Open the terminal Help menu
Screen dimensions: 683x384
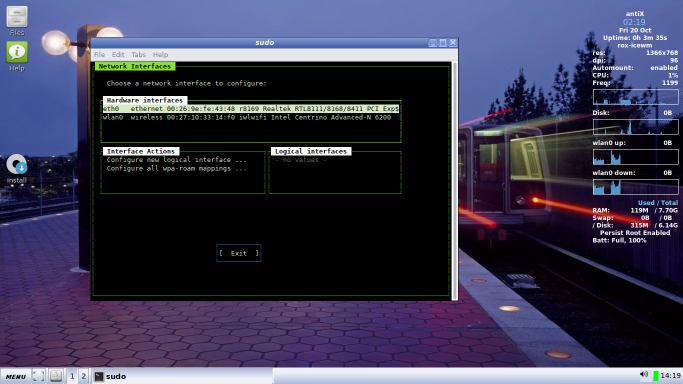pyautogui.click(x=160, y=54)
